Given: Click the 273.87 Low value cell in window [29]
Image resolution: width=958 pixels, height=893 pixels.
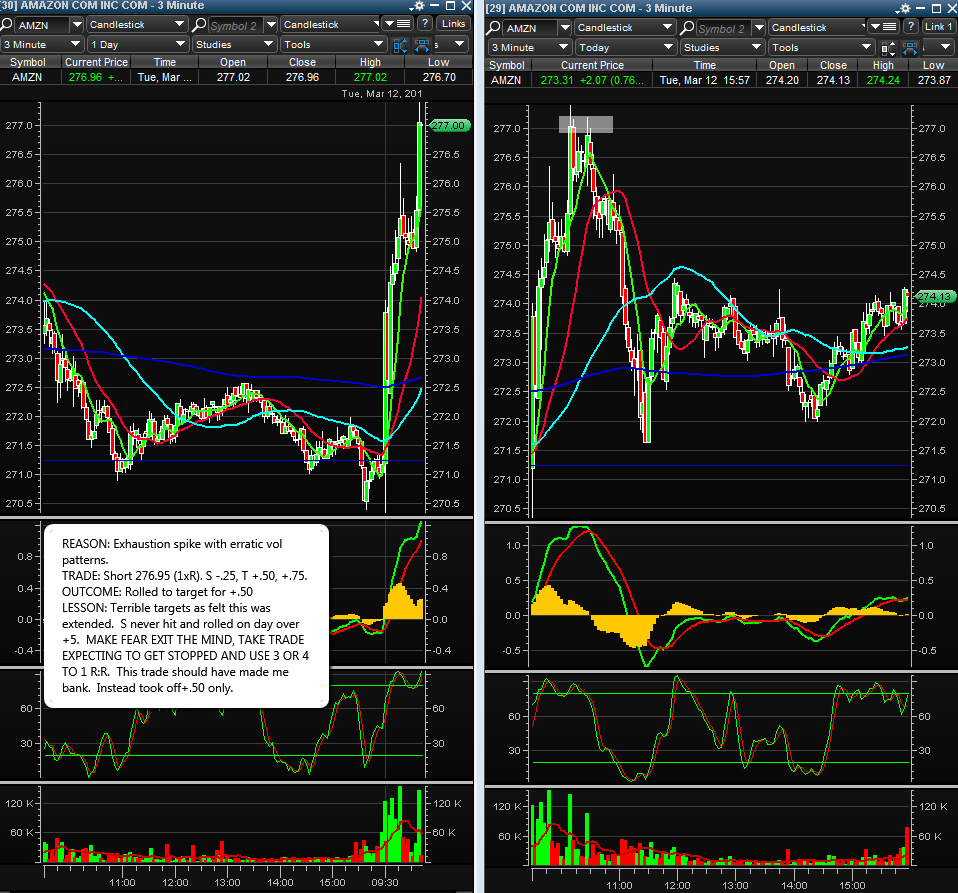Looking at the screenshot, I should point(934,80).
